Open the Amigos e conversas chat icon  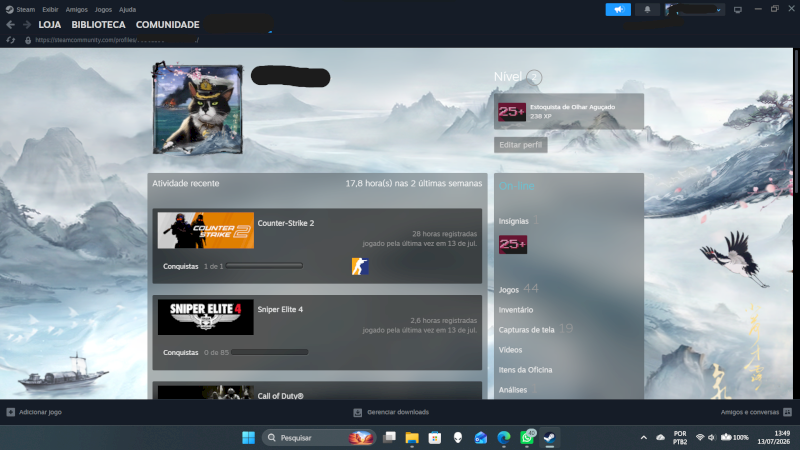click(x=787, y=412)
